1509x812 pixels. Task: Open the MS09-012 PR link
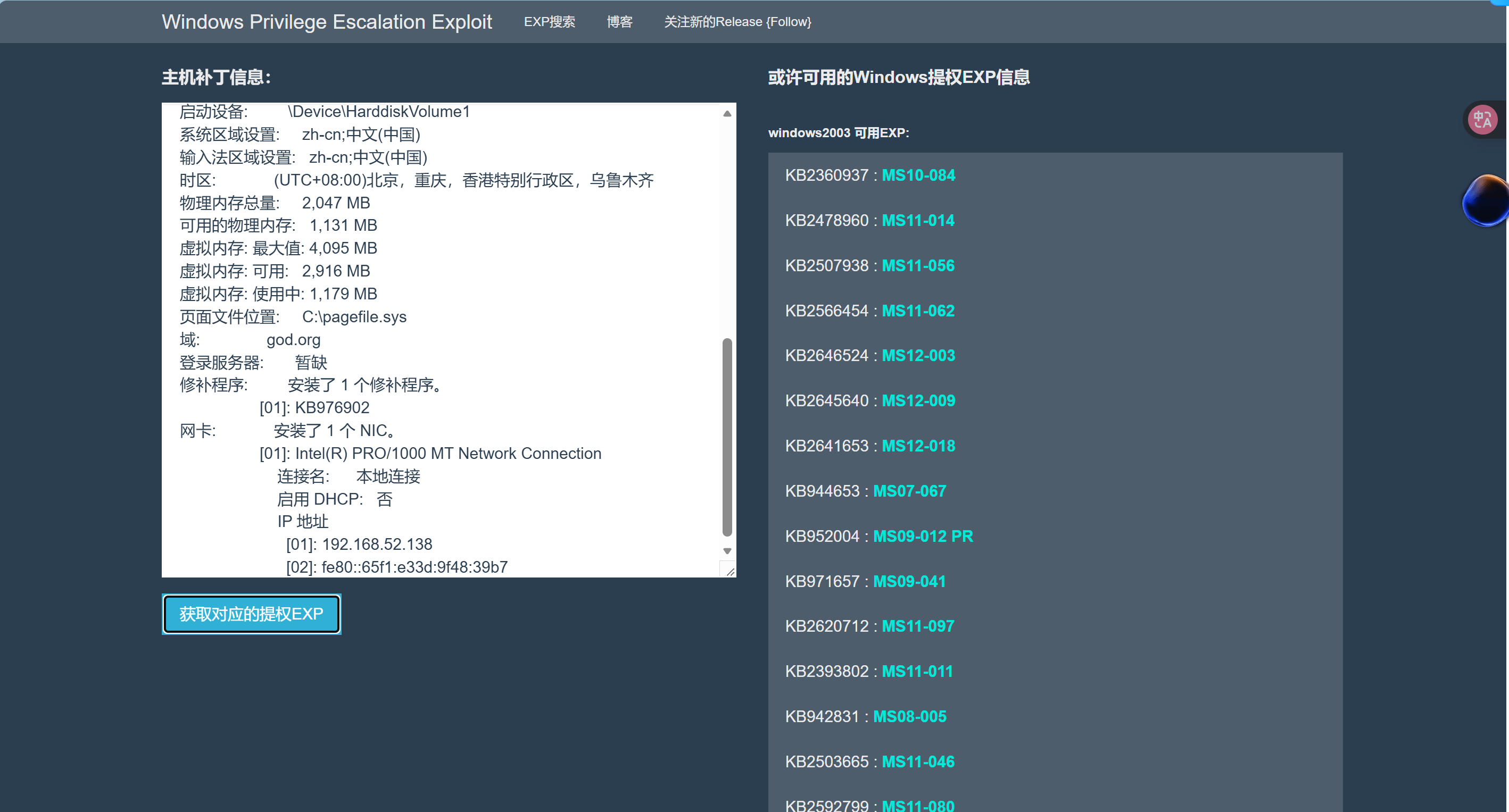923,535
